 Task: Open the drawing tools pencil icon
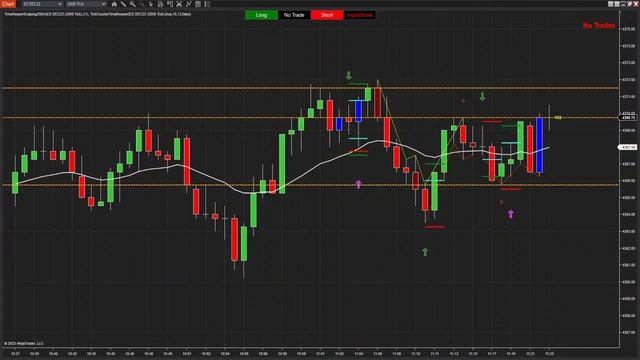click(123, 4)
